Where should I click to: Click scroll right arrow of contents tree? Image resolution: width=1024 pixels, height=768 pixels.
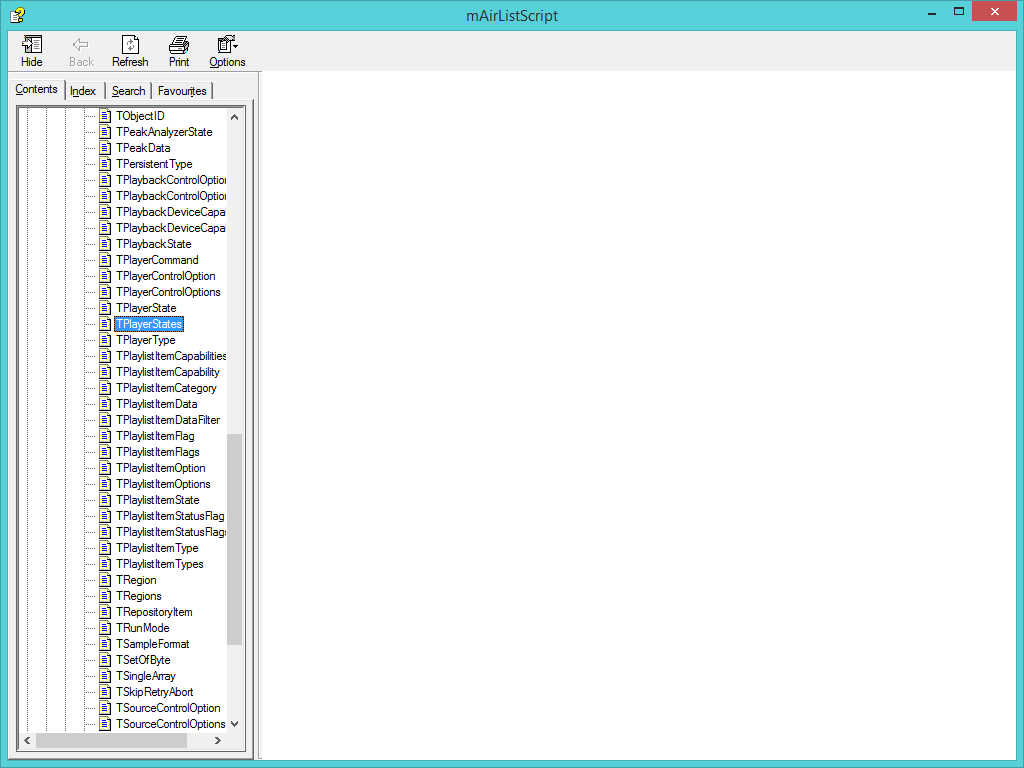[x=217, y=741]
